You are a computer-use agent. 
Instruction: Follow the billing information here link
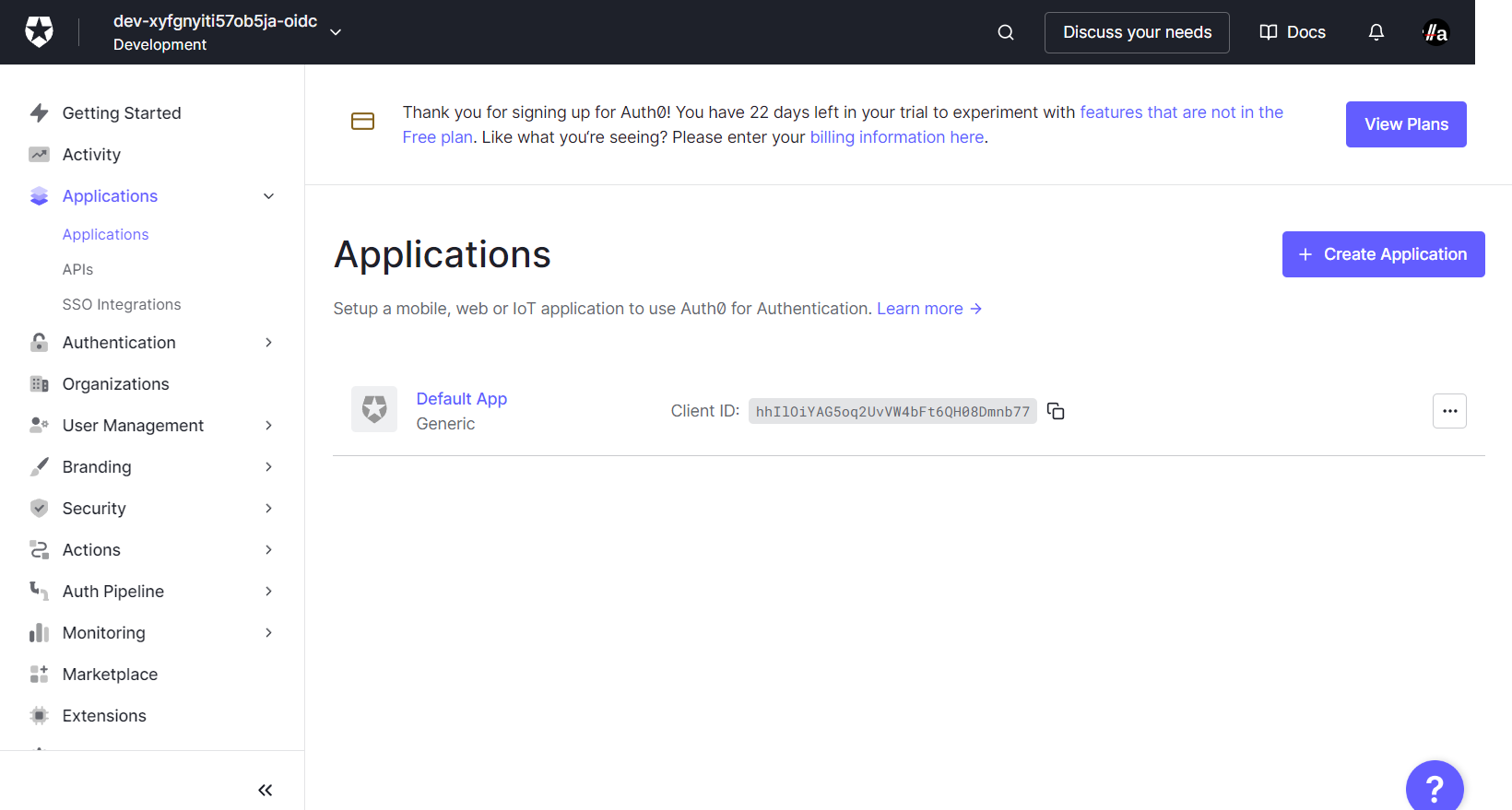(896, 137)
